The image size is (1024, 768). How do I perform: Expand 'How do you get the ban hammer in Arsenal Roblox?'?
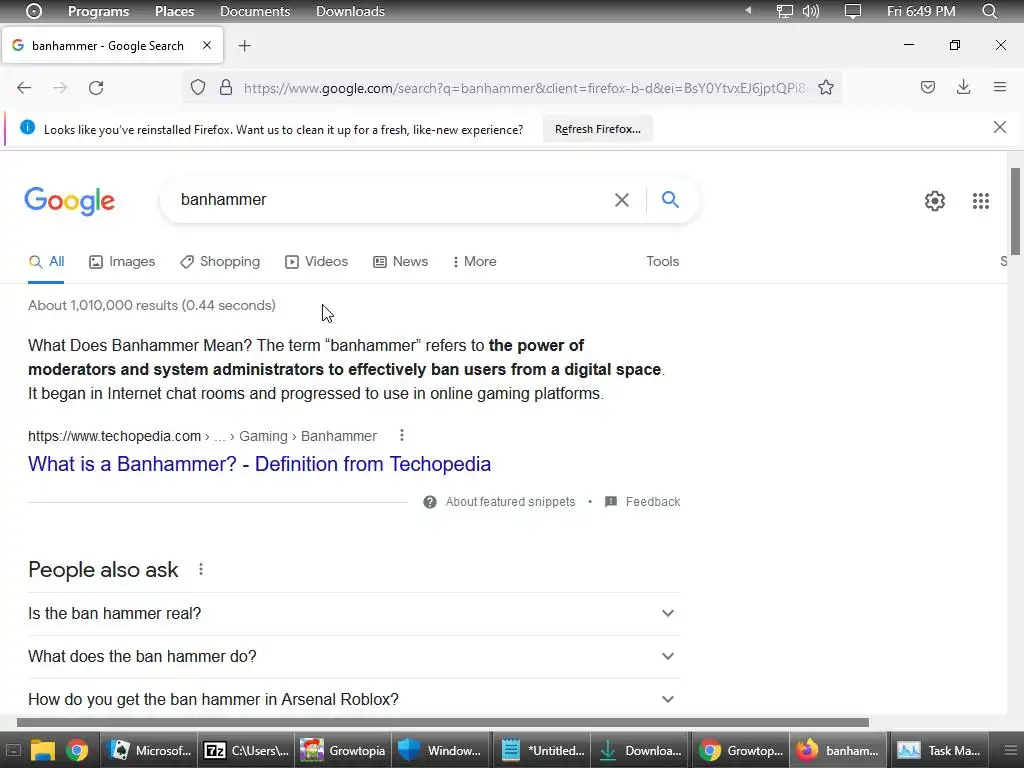pyautogui.click(x=354, y=699)
